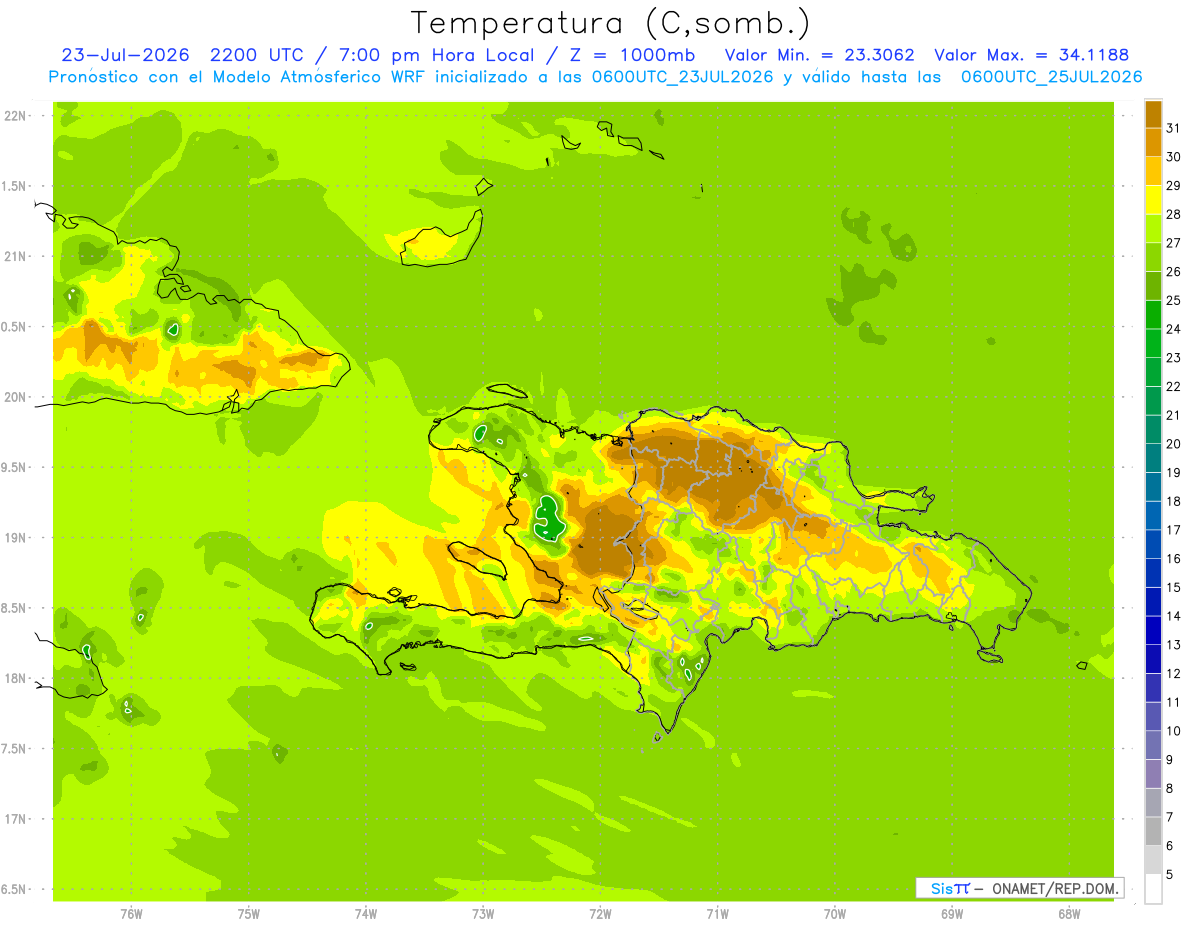The image size is (1200, 927).
Task: Pick legend swatch between 25 and 26
Action: [x=1153, y=286]
